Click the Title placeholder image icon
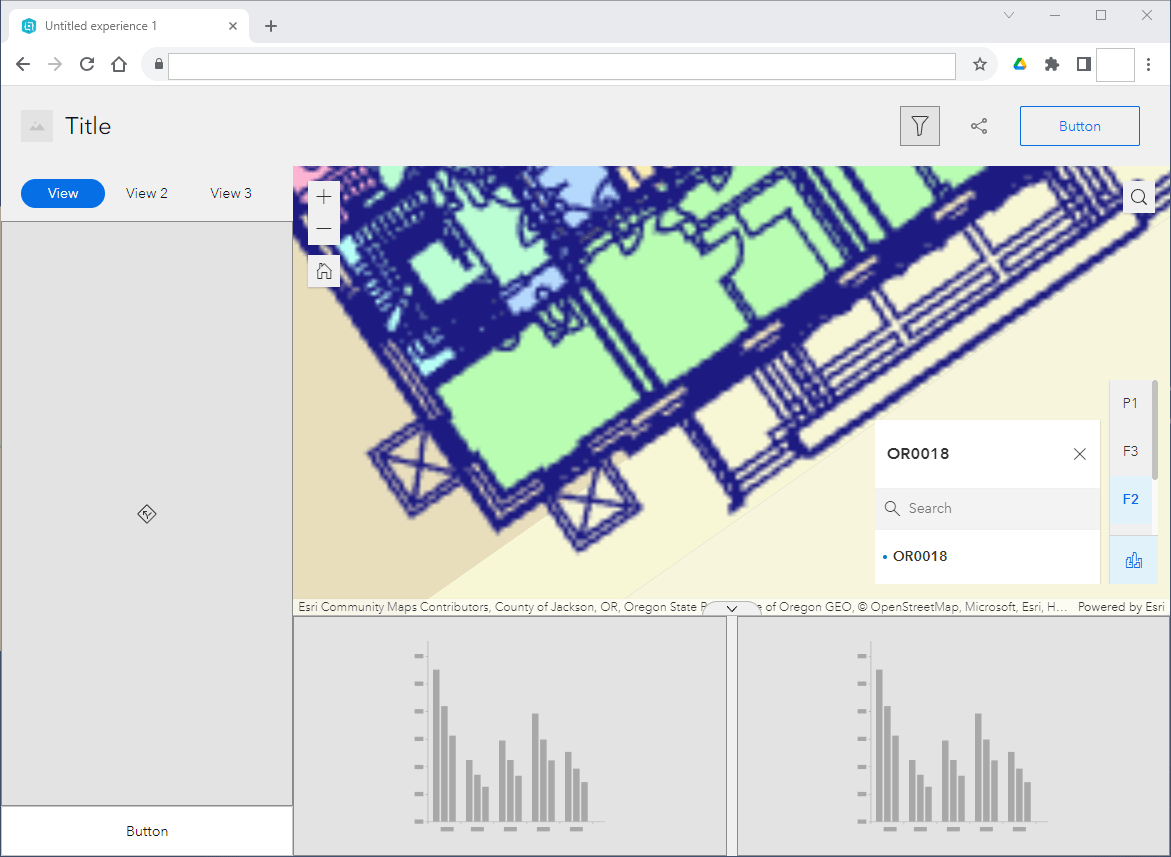This screenshot has height=857, width=1171. 36,125
